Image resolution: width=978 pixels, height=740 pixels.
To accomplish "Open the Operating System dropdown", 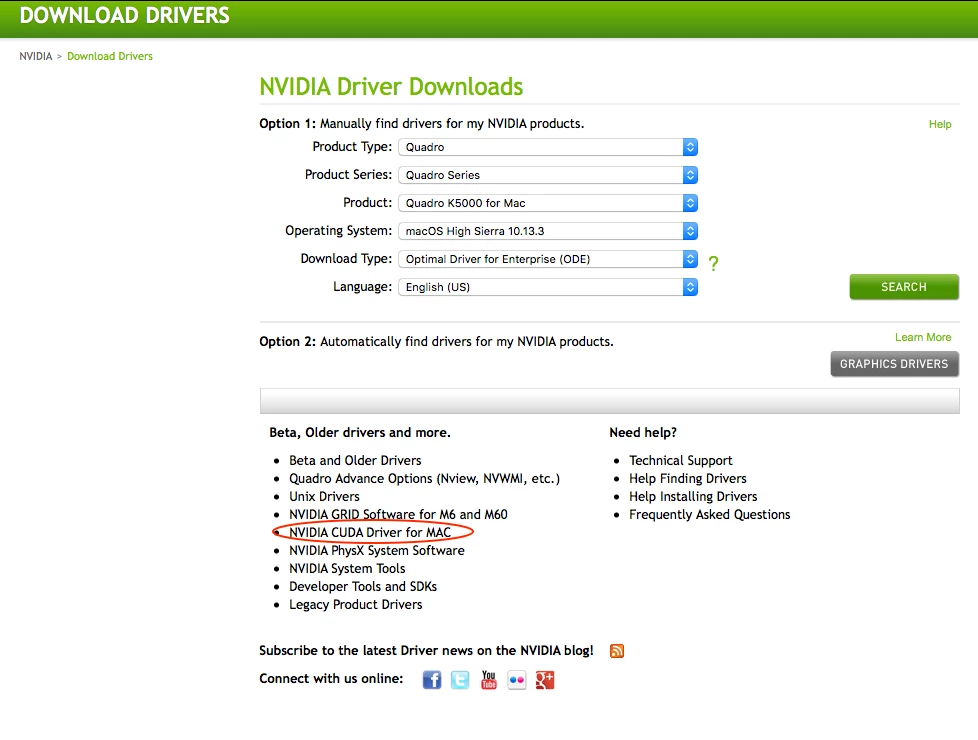I will (x=548, y=231).
